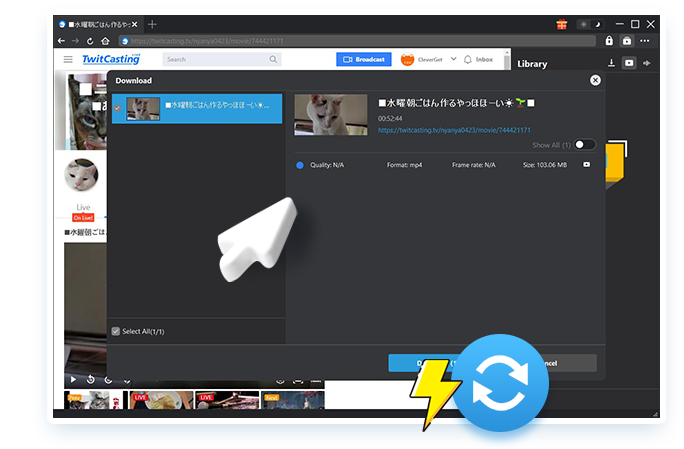Open the Next stream thumbnail
This screenshot has width=684, height=449.
(293, 400)
